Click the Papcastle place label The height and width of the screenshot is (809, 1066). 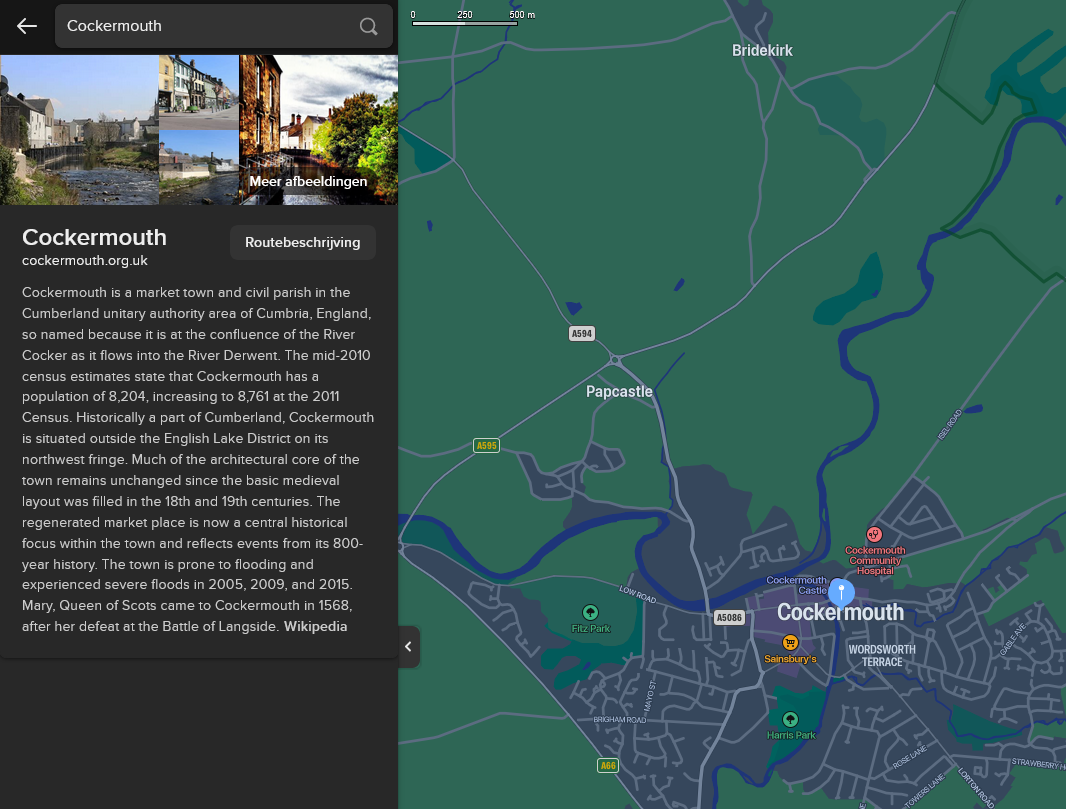619,392
